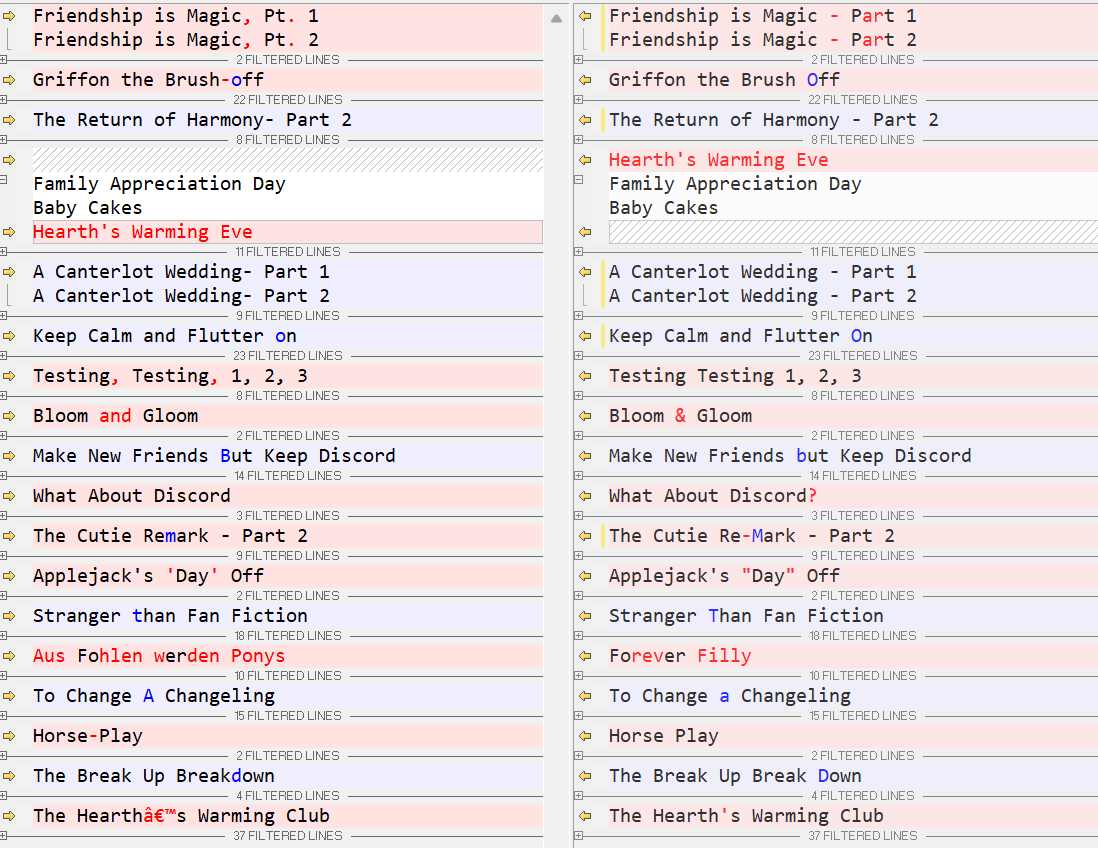
Task: Copy 'Bloom & Gloom' line to left
Action: click(x=585, y=416)
